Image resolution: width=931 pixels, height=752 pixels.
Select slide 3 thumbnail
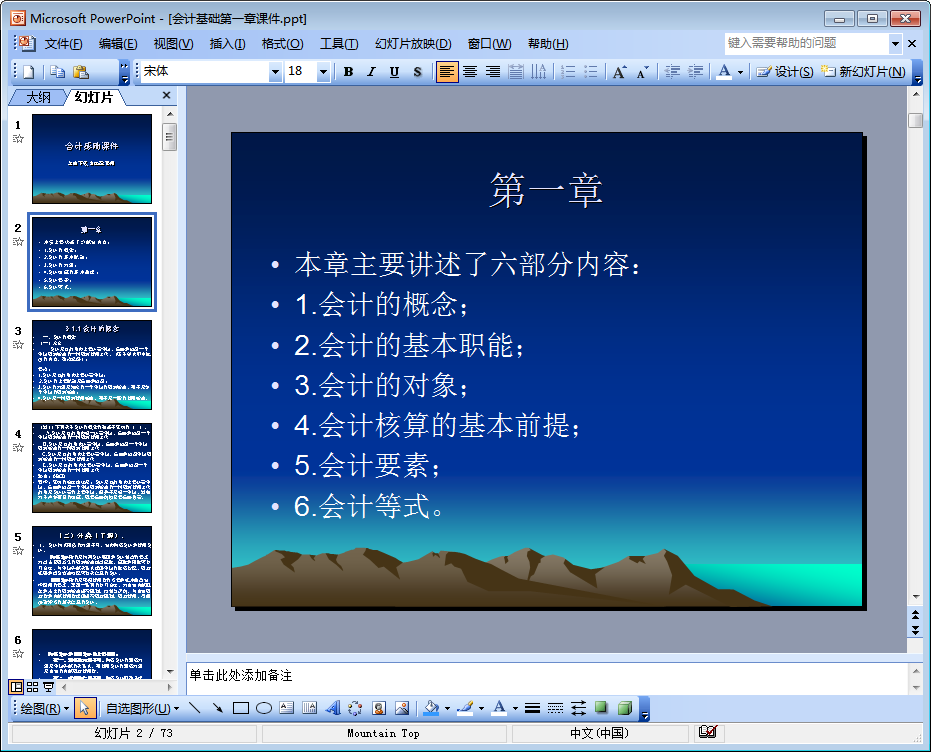tap(91, 364)
